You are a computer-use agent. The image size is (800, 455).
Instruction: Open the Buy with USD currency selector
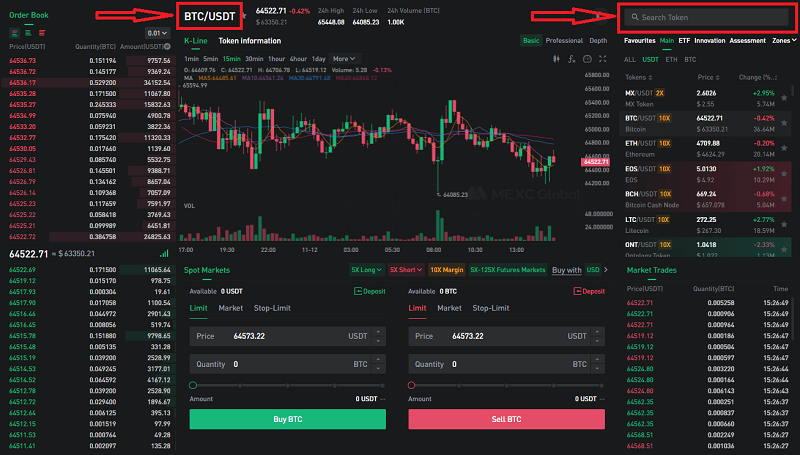[593, 270]
